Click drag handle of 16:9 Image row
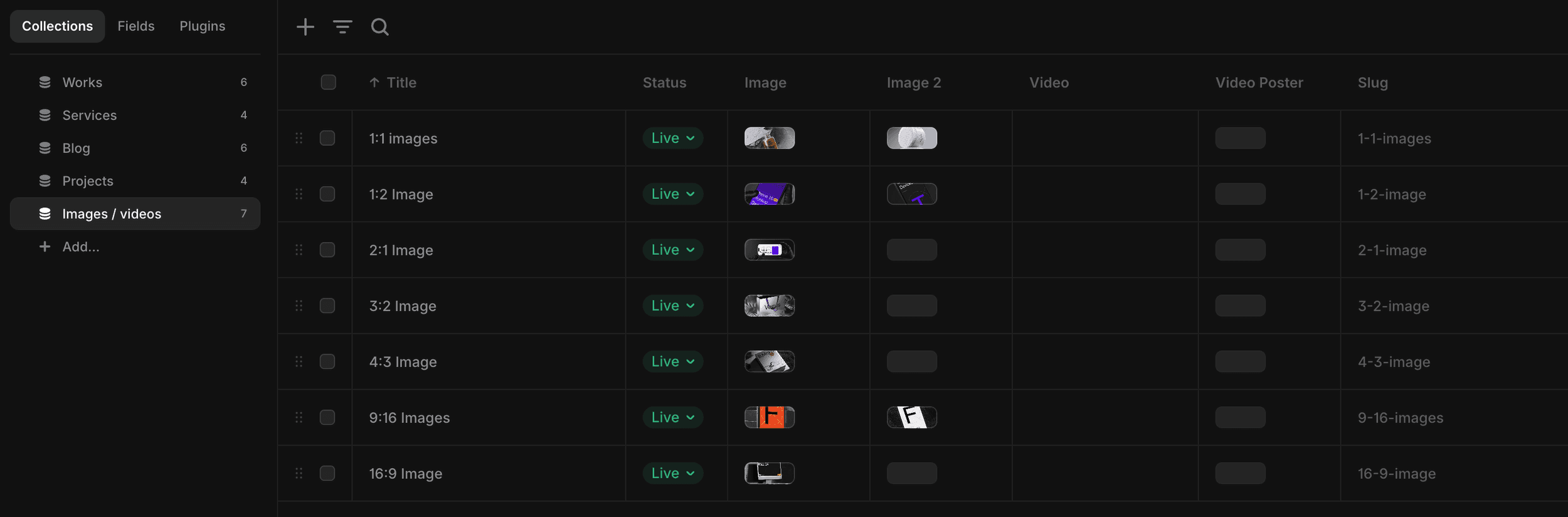This screenshot has height=517, width=1568. point(299,473)
